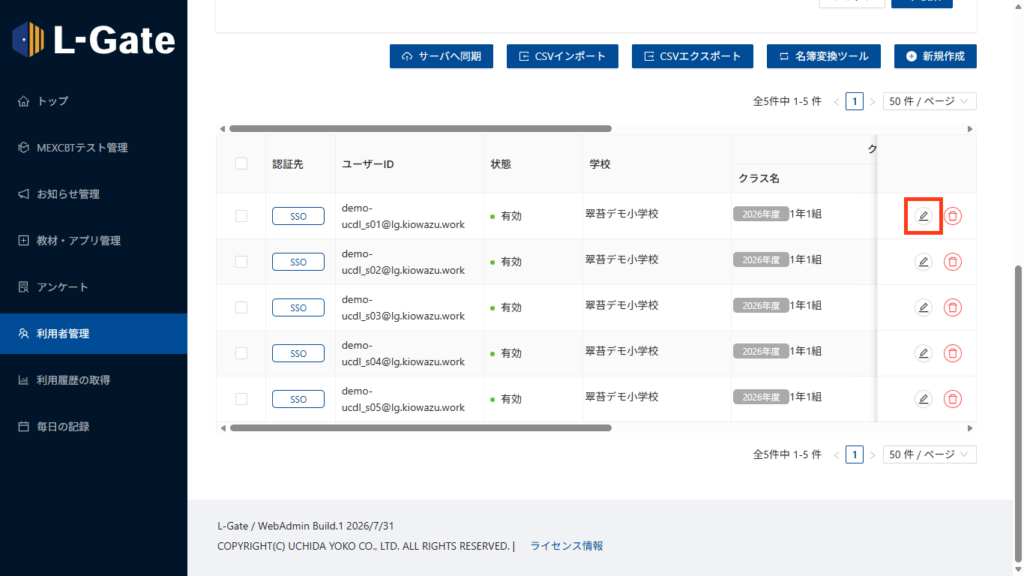Open the ライセンス情報 link
Screen dimensions: 1024x576
click(566, 546)
